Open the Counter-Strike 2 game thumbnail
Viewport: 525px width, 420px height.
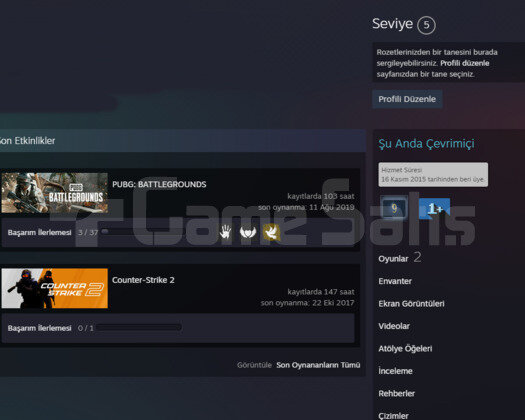pyautogui.click(x=55, y=288)
